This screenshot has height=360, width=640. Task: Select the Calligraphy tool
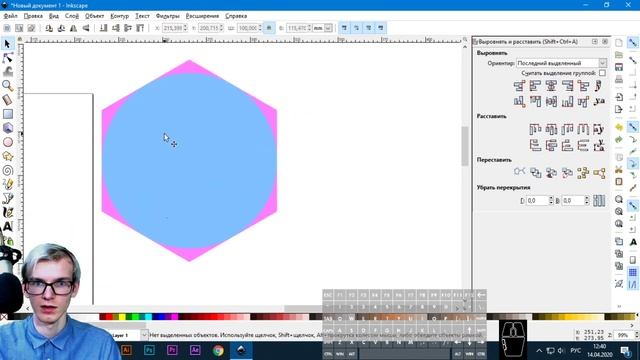click(x=7, y=212)
